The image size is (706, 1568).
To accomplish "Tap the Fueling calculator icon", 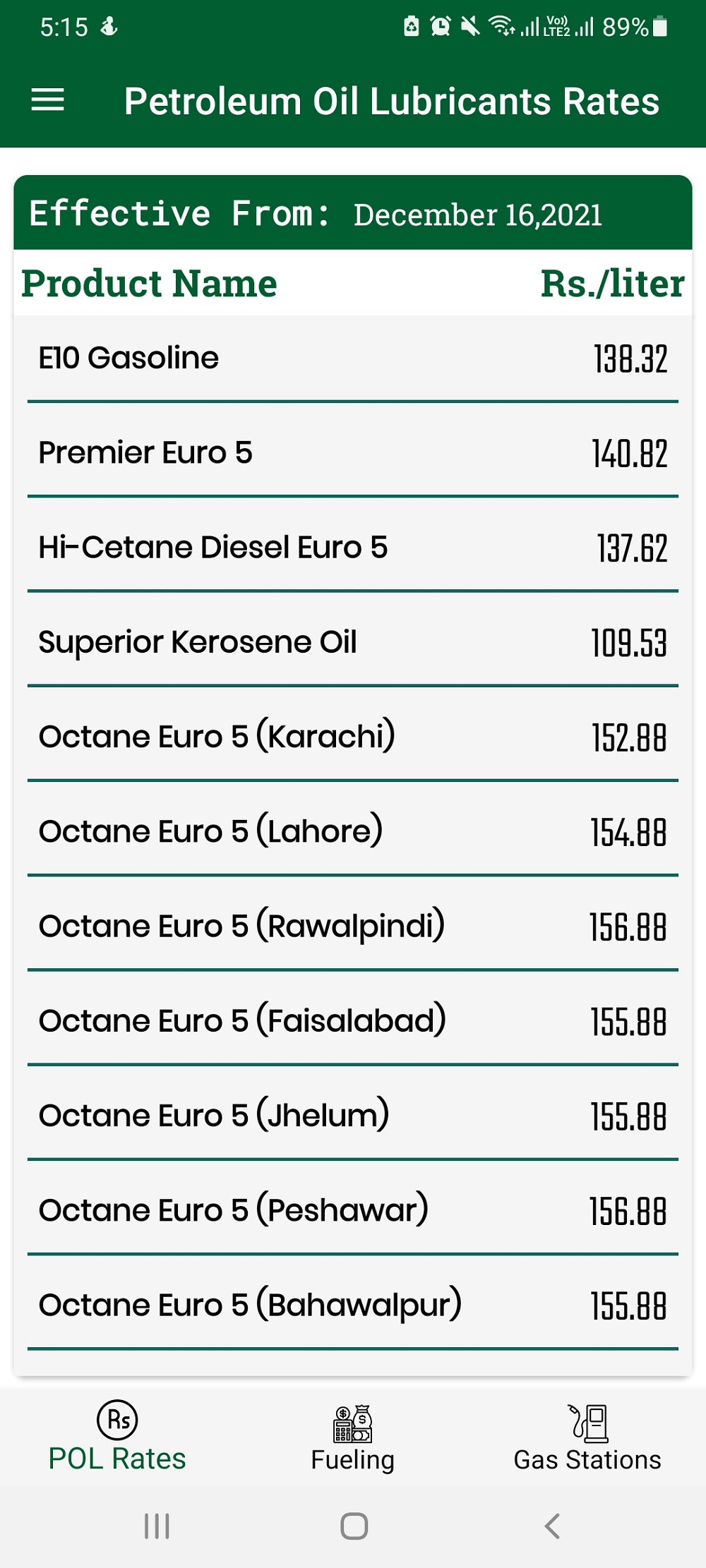I will click(352, 1423).
